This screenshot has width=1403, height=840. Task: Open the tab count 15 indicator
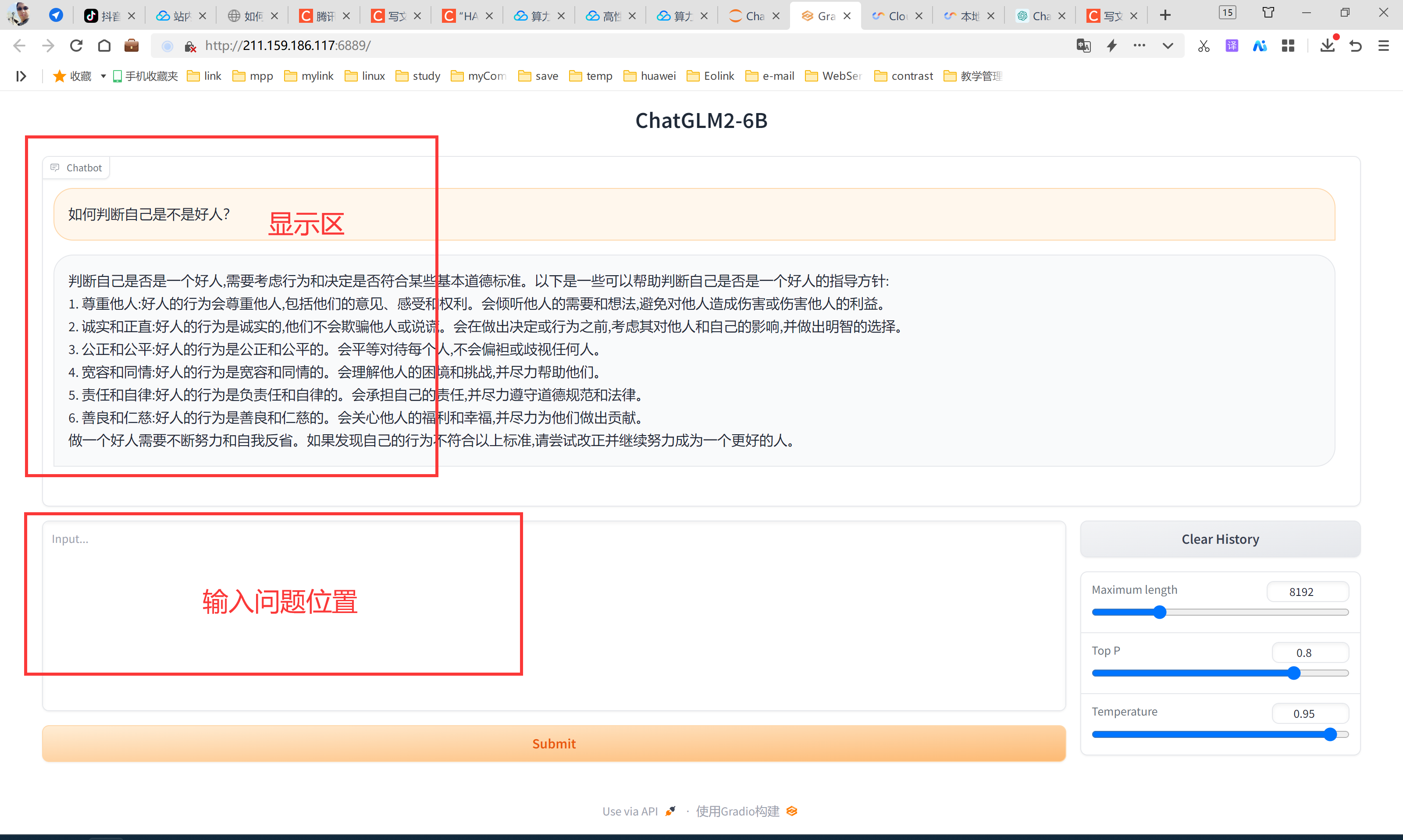(1227, 12)
